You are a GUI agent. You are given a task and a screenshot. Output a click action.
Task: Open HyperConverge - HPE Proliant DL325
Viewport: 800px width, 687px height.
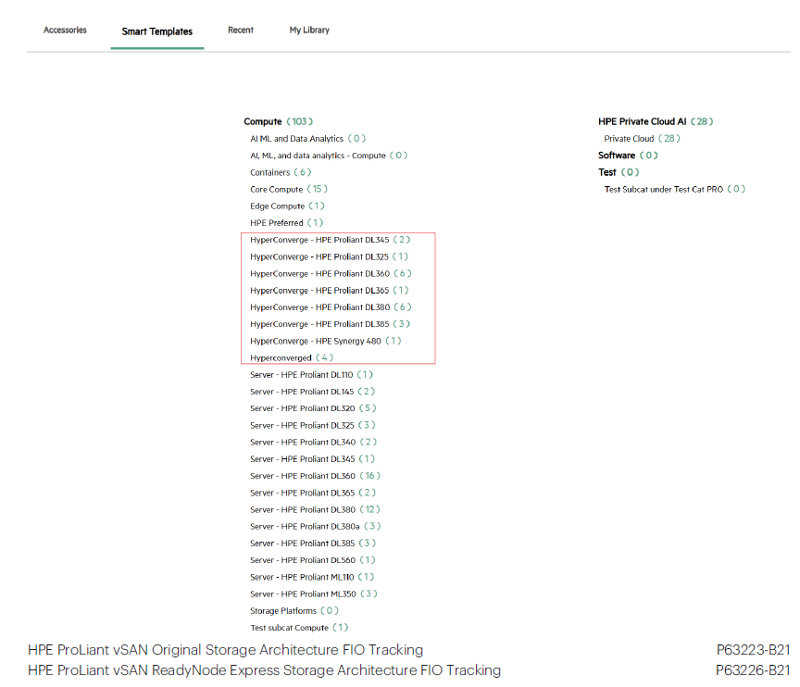[329, 256]
